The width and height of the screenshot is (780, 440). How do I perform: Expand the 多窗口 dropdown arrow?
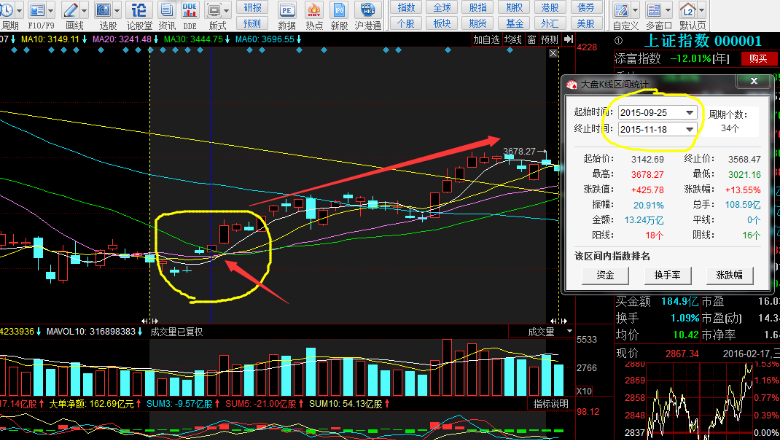pos(668,11)
